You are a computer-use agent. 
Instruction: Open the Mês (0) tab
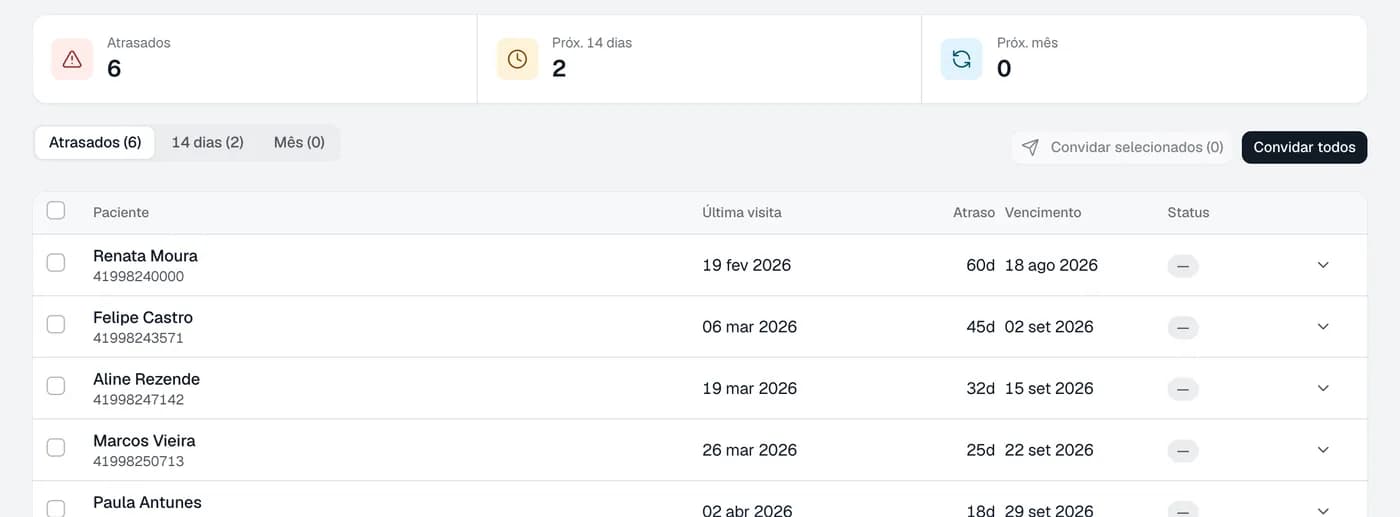click(299, 142)
